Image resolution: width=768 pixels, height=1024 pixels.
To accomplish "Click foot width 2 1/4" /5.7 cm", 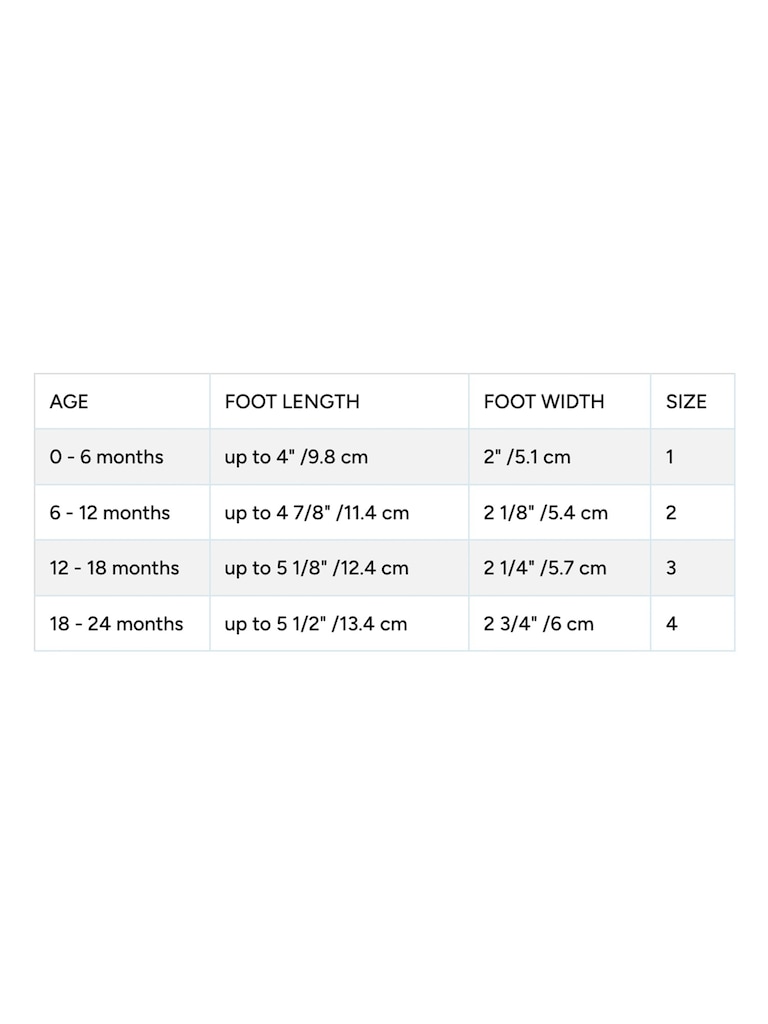I will (545, 568).
